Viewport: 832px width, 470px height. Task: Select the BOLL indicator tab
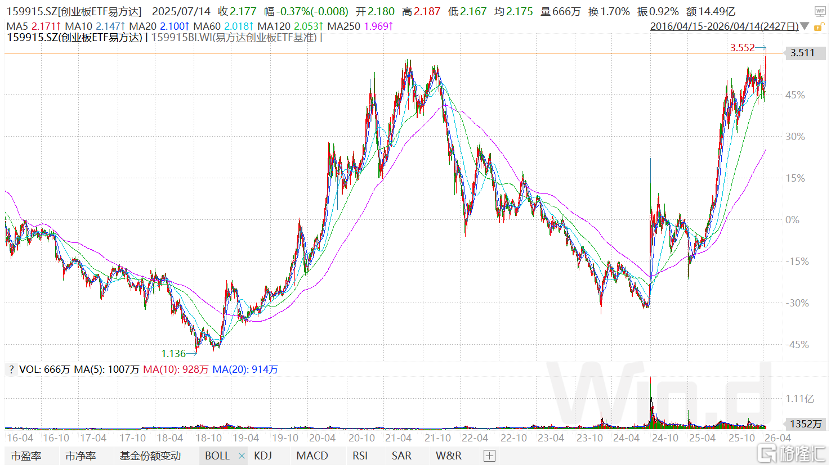click(218, 456)
